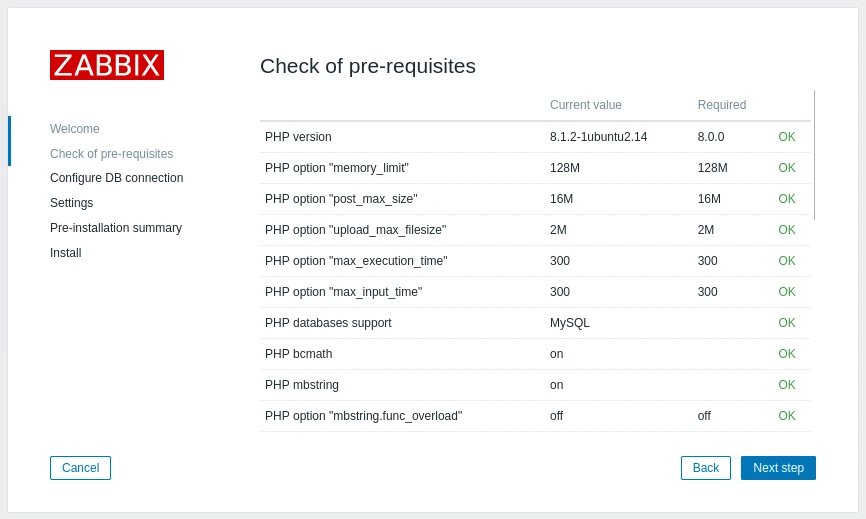Click the MySQL value
Viewport: 866px width, 519px height.
[x=570, y=323]
